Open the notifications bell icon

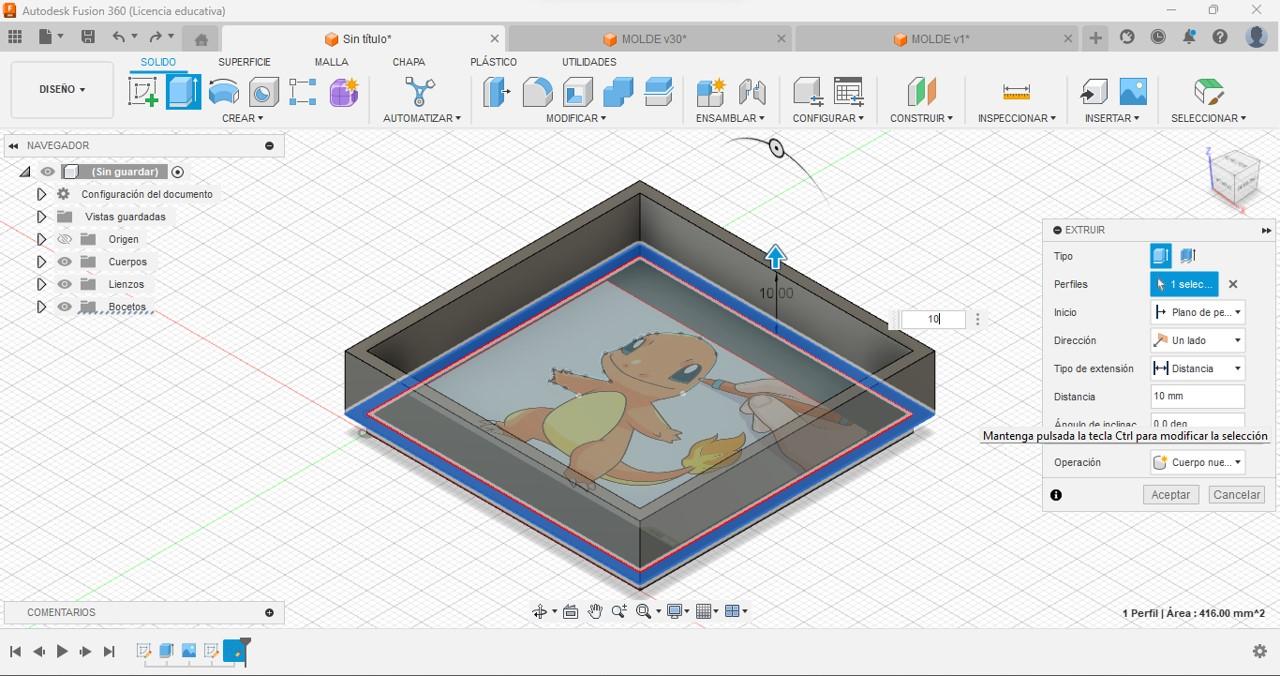pos(1189,37)
